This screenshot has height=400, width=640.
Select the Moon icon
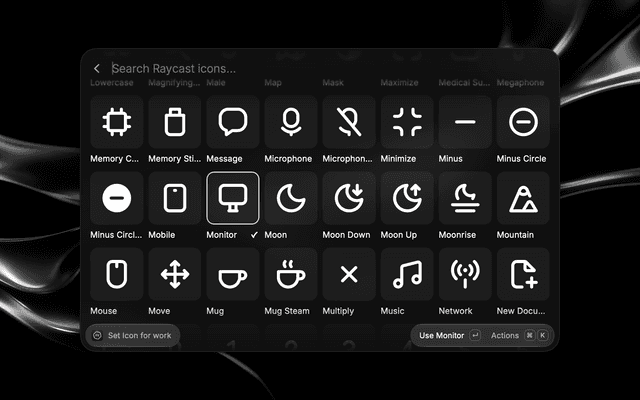[291, 198]
